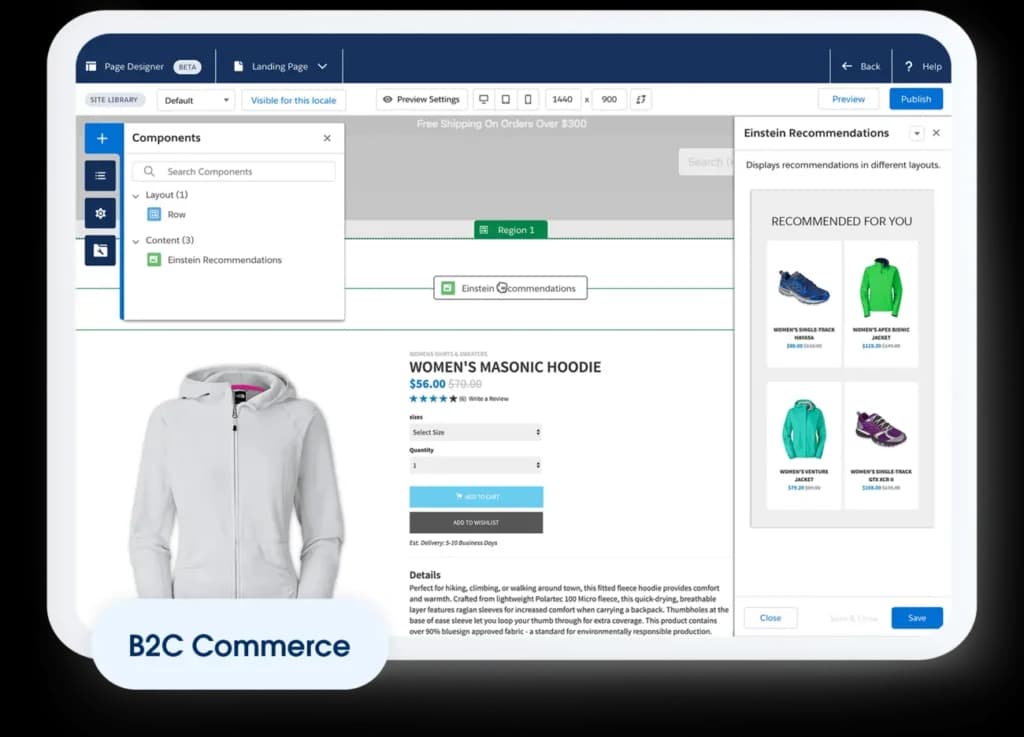The width and height of the screenshot is (1024, 737).
Task: Click Women's Single-Track Hayasa shoe thumbnail
Action: [804, 287]
